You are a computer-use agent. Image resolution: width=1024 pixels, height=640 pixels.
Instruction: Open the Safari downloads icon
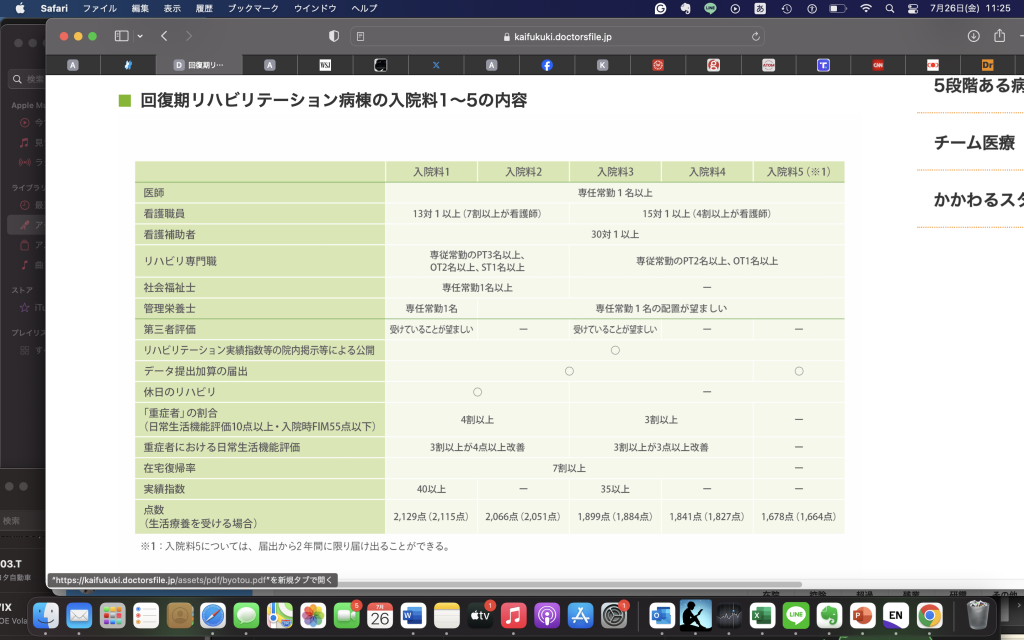(x=973, y=36)
